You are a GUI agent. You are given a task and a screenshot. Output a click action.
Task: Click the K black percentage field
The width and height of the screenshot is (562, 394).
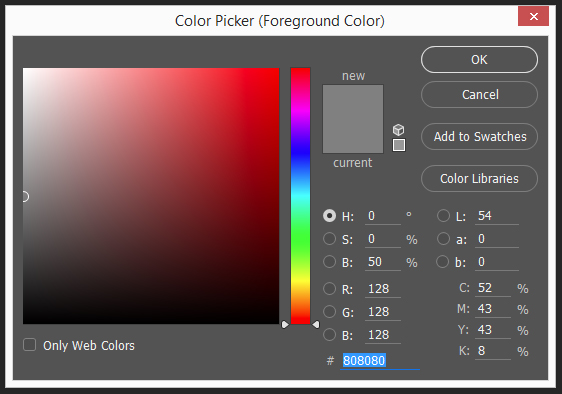pyautogui.click(x=493, y=351)
